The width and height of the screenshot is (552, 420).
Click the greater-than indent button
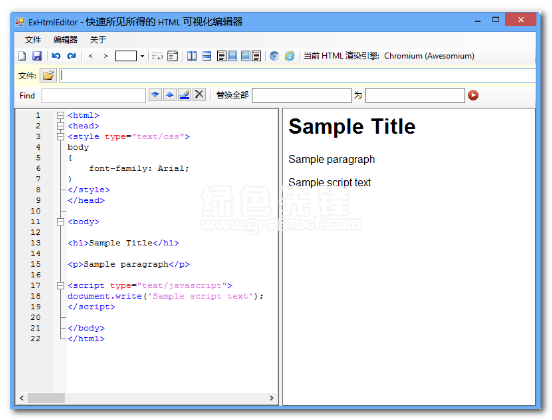(x=105, y=56)
